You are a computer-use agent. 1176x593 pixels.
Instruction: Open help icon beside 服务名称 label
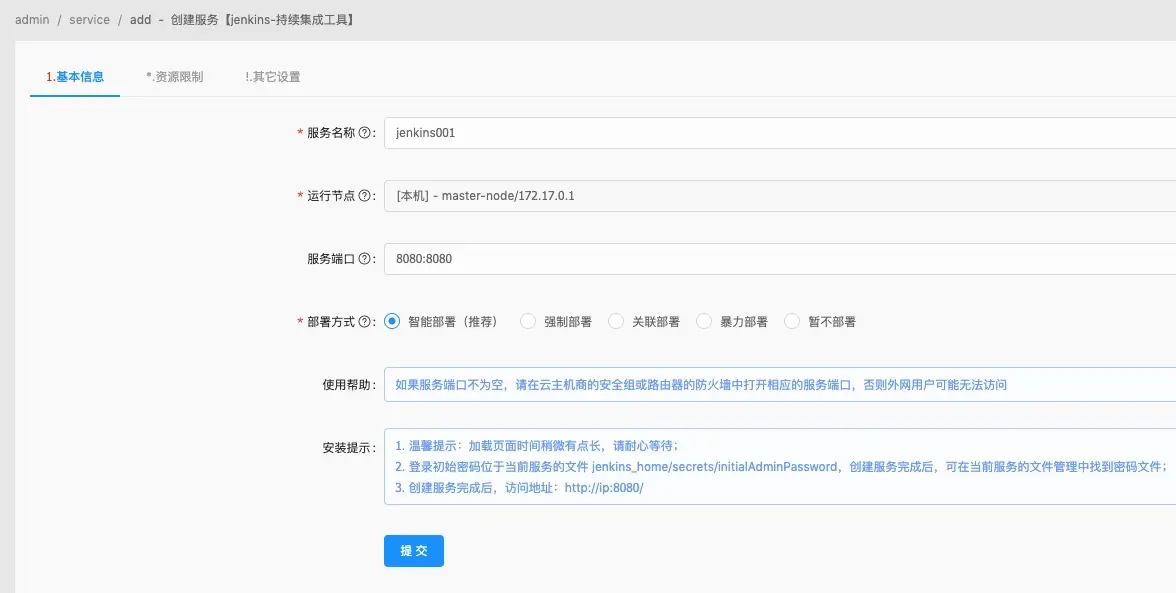click(x=364, y=133)
